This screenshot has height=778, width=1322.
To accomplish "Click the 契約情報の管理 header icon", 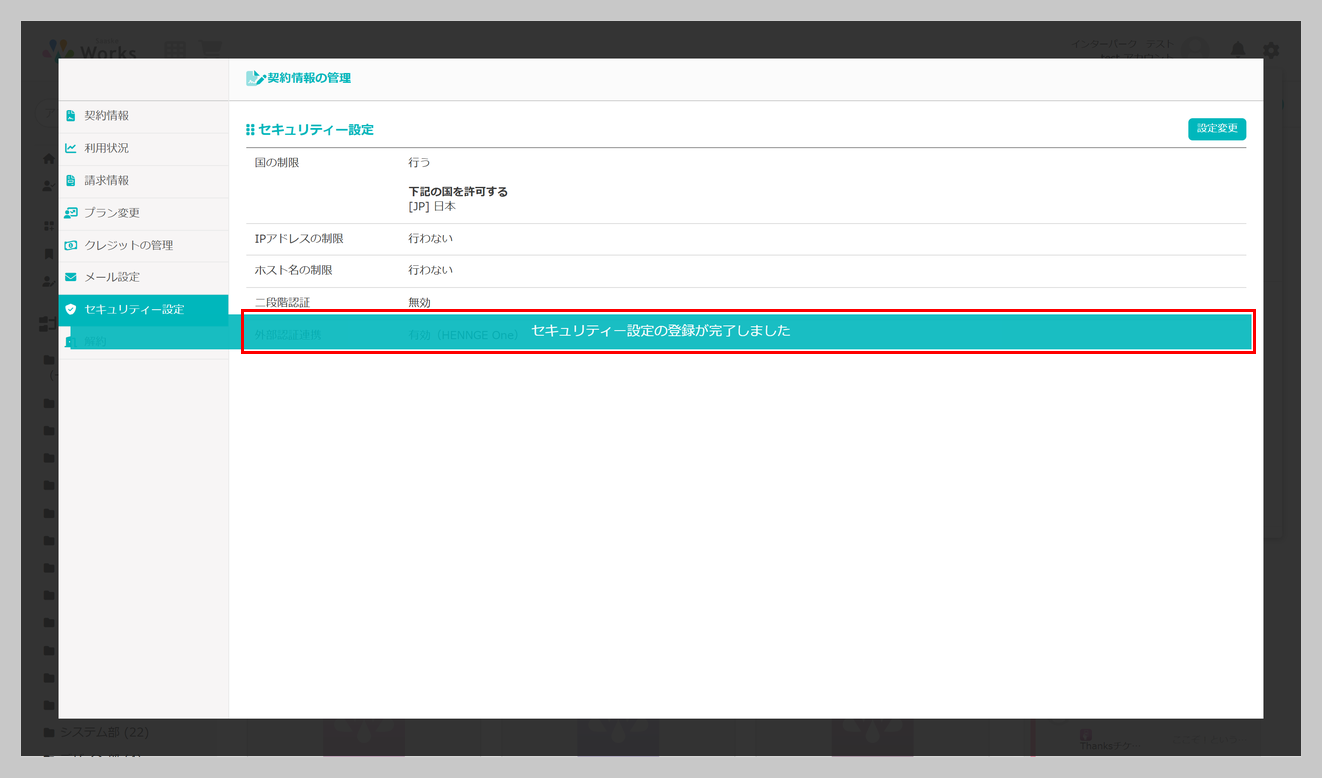I will point(255,78).
